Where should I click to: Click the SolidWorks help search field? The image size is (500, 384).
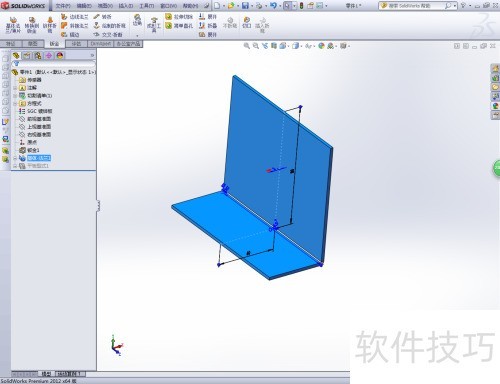(x=417, y=6)
